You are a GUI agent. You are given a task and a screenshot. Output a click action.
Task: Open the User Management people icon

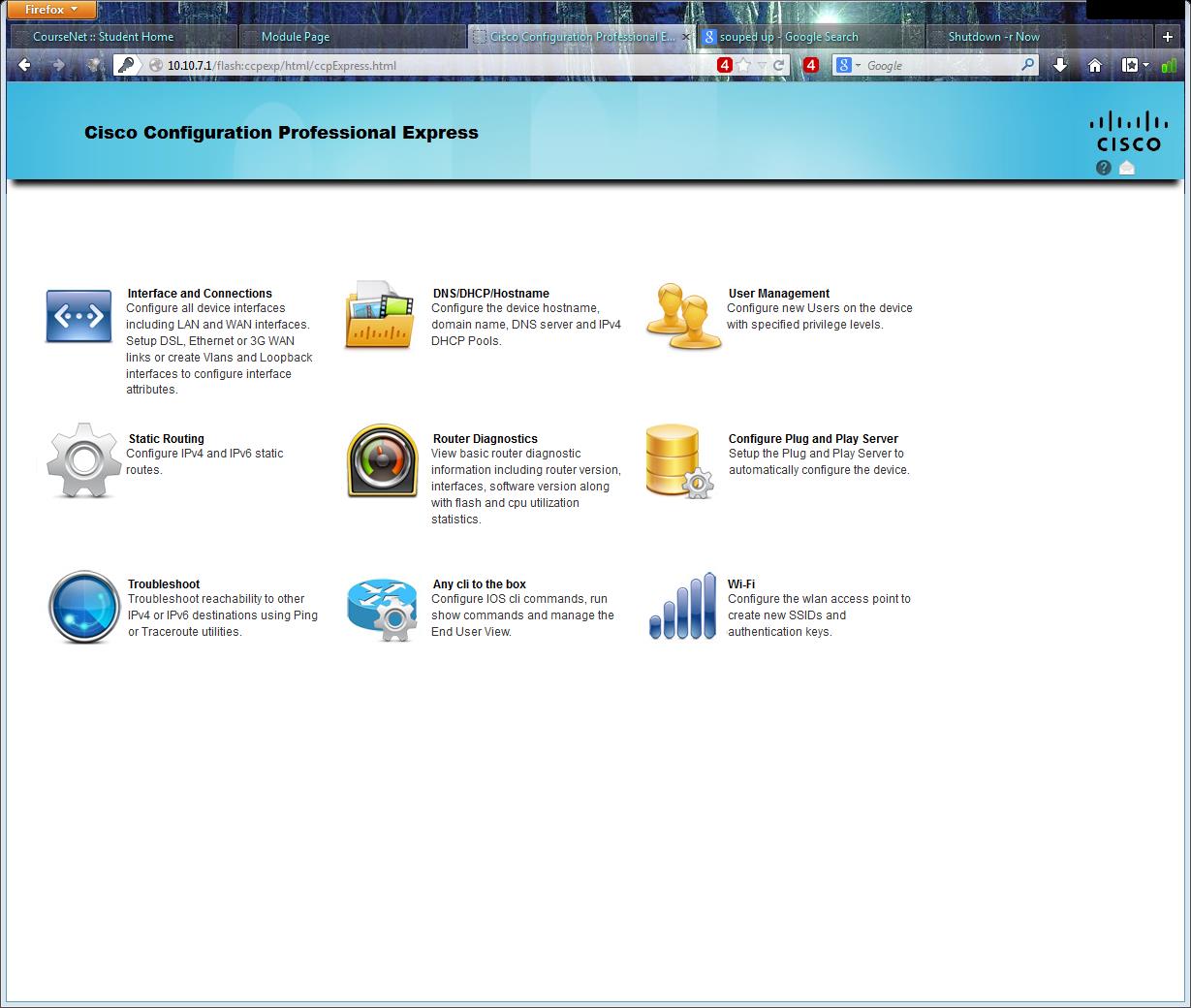pyautogui.click(x=683, y=316)
